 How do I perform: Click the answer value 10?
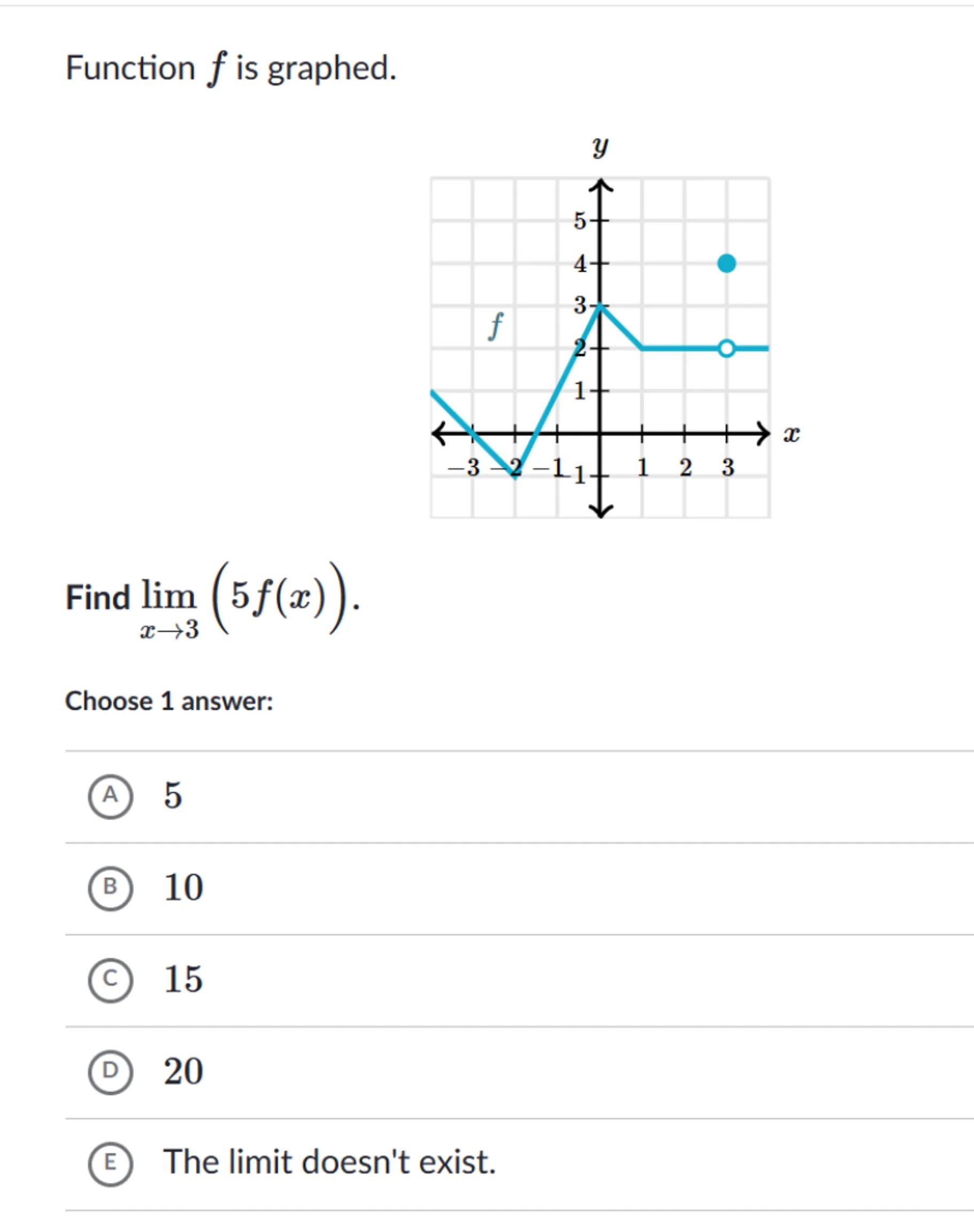(x=183, y=887)
